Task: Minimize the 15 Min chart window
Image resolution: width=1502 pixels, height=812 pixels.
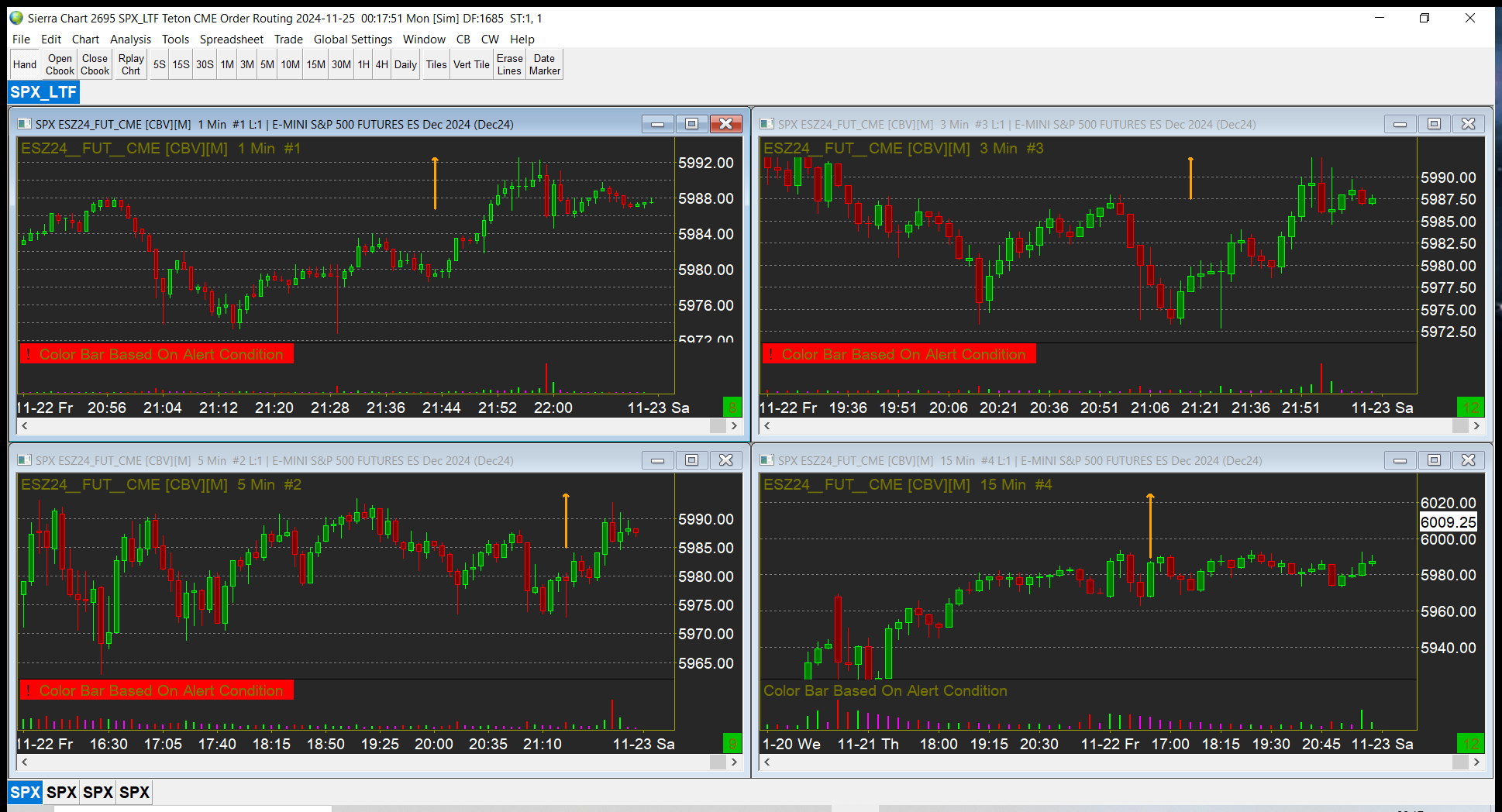Action: [1400, 460]
